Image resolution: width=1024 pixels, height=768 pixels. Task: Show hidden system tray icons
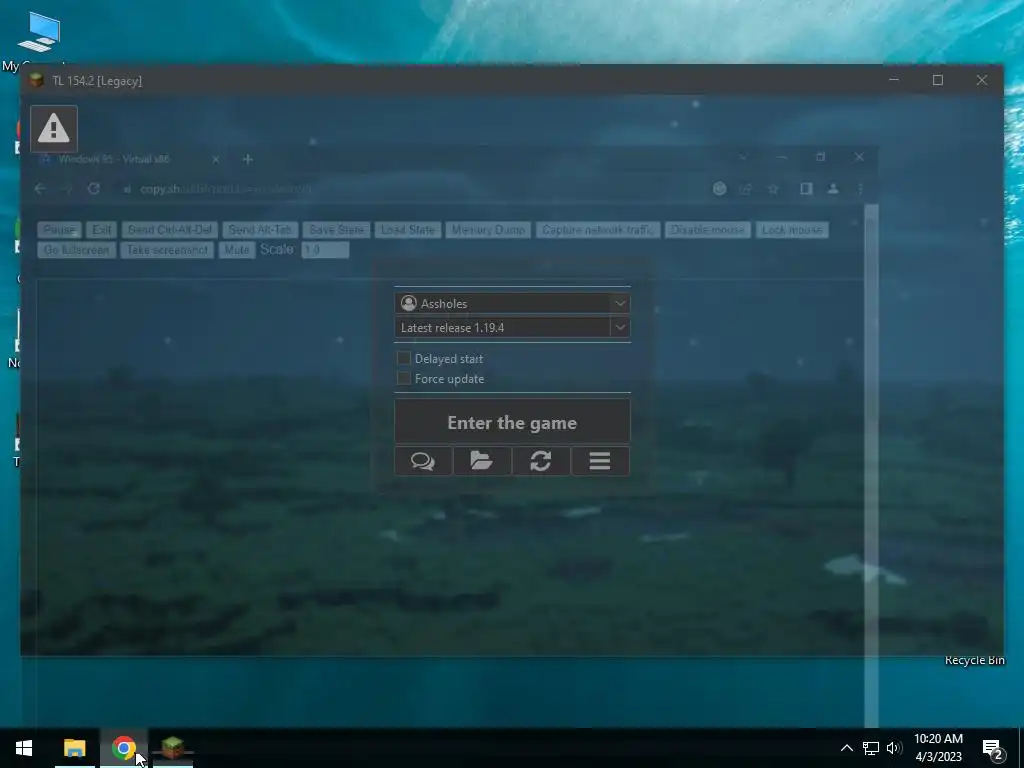coord(846,748)
